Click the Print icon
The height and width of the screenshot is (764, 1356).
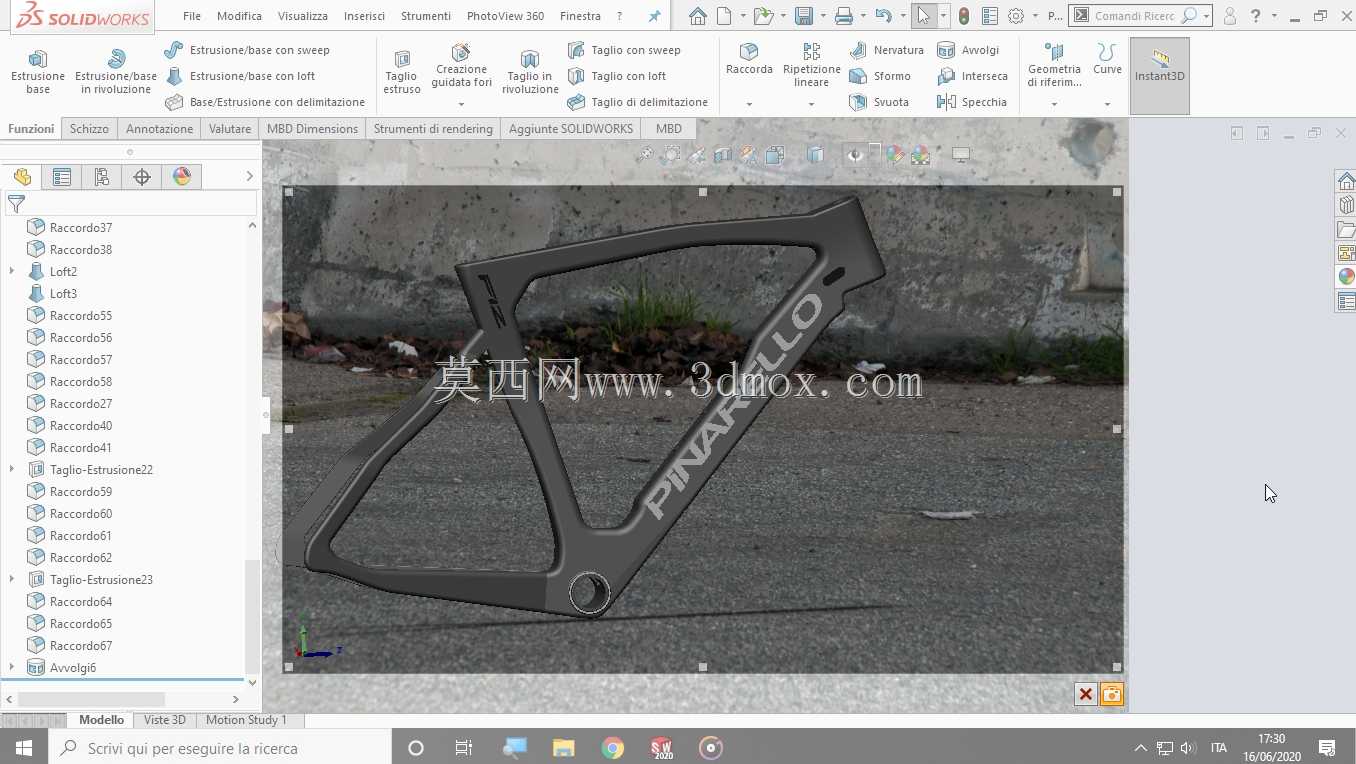[x=844, y=16]
